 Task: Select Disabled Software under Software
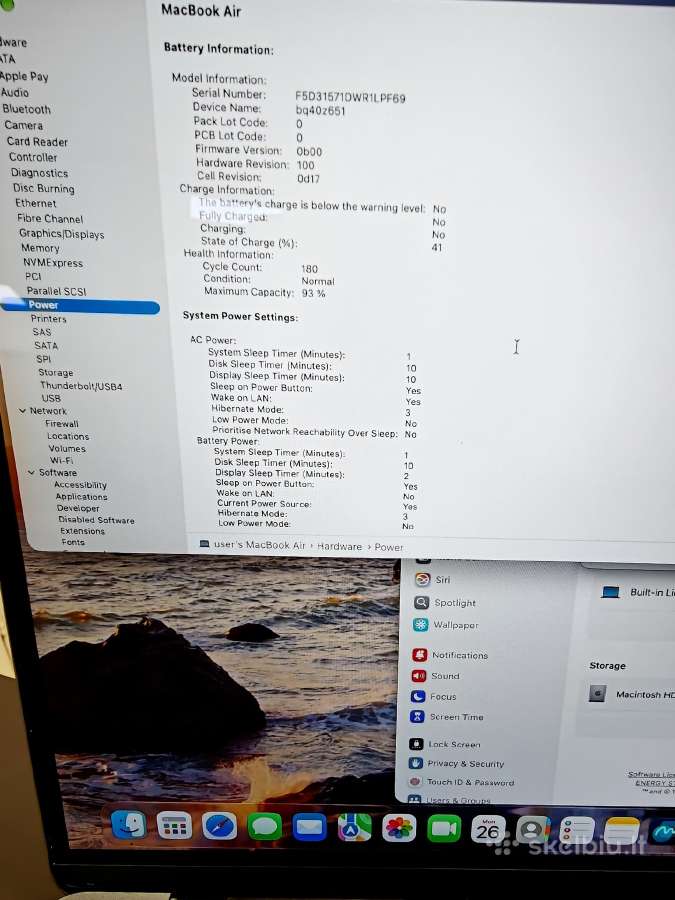coord(96,520)
